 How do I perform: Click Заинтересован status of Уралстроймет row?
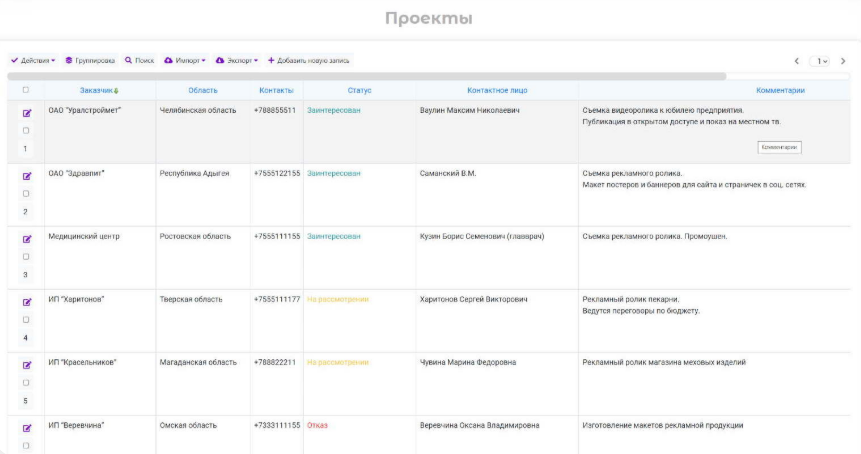tap(333, 110)
